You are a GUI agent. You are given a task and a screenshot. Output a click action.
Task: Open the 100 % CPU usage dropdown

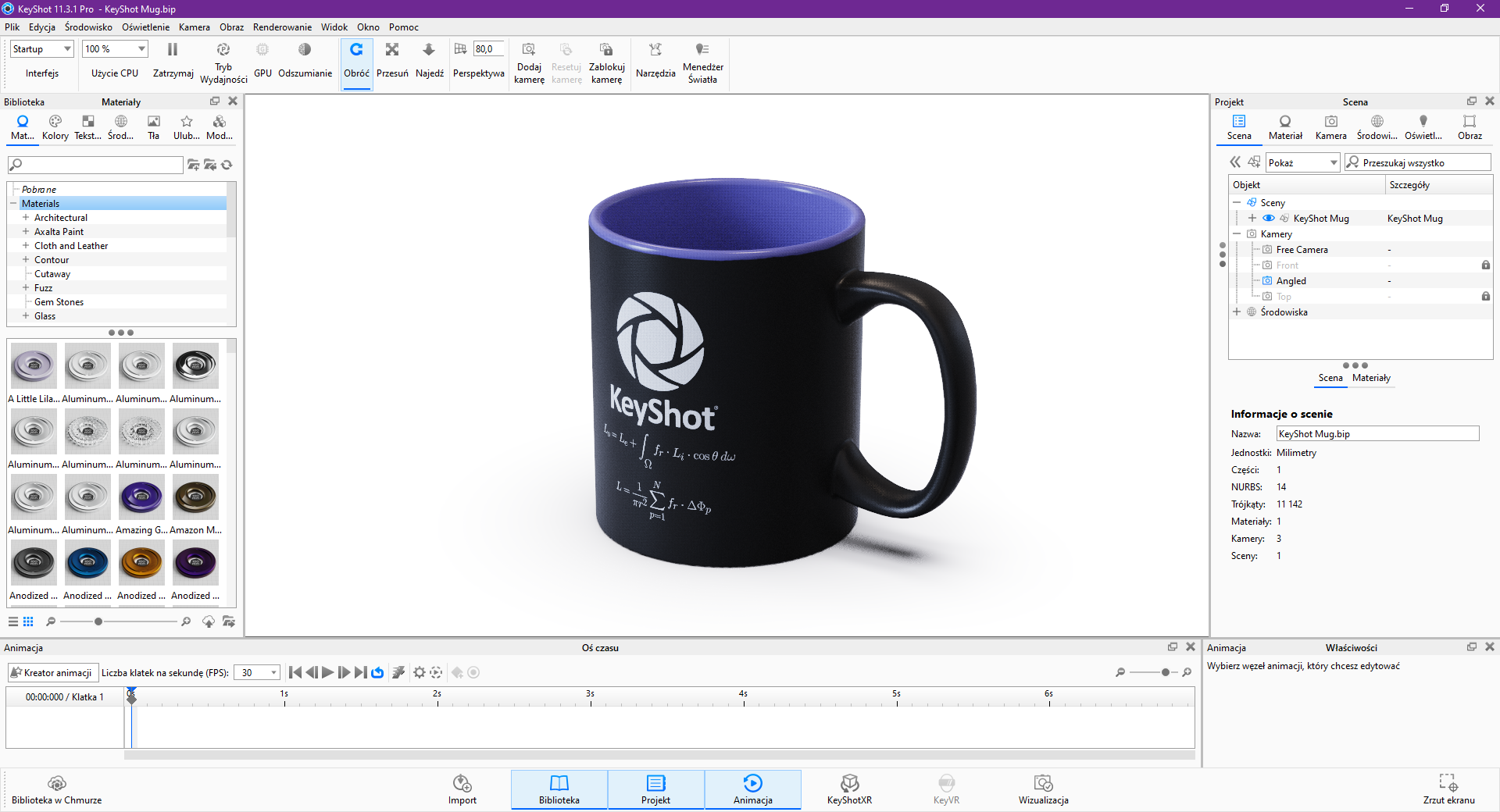point(115,49)
